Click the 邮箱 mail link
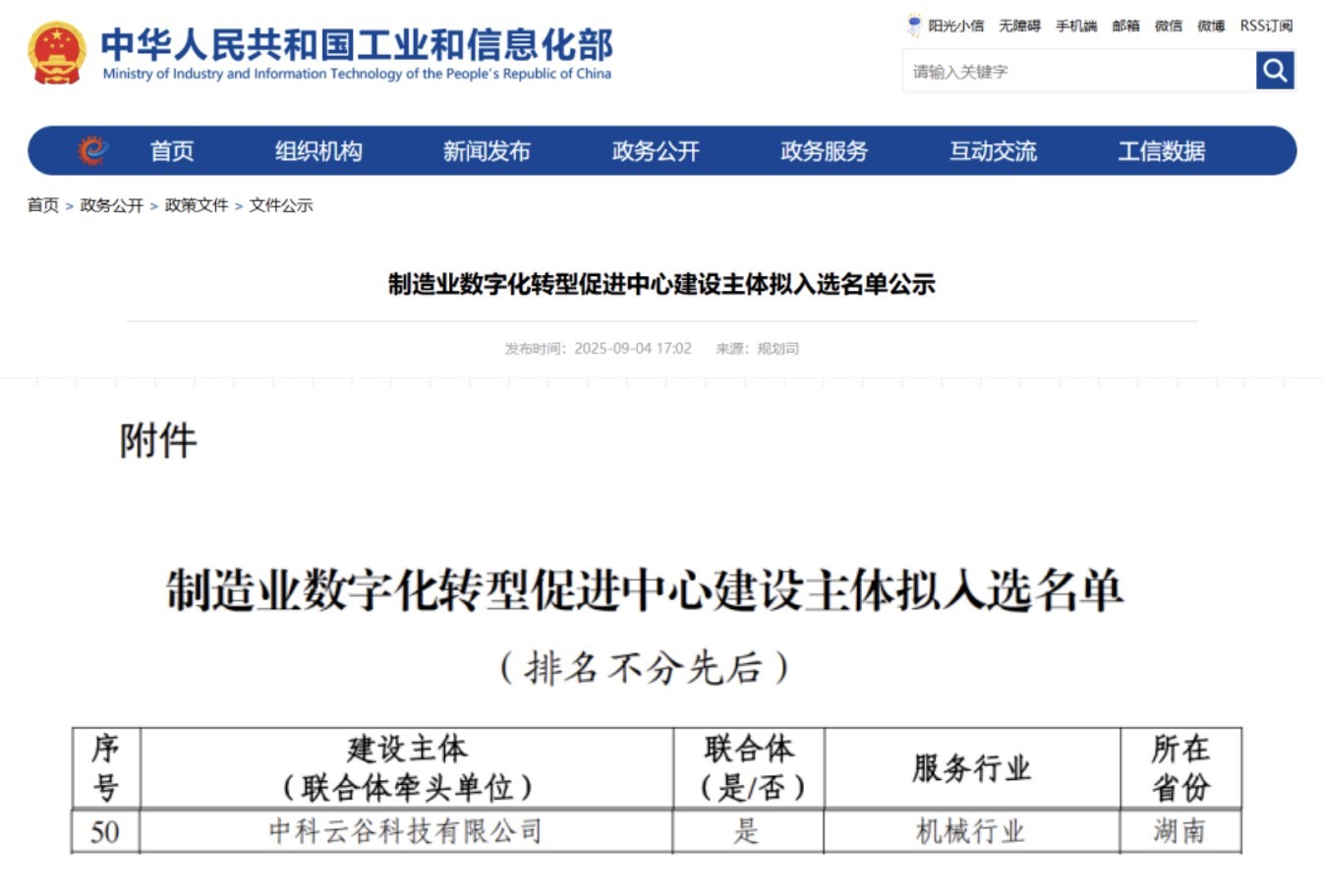Image resolution: width=1323 pixels, height=896 pixels. click(x=1125, y=26)
